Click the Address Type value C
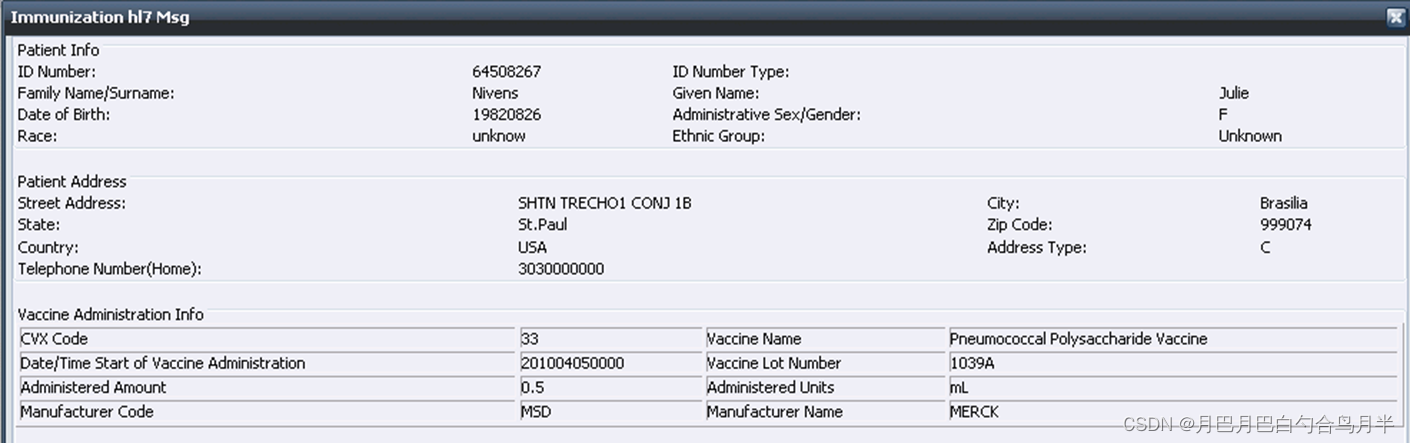The image size is (1410, 443). 1265,247
